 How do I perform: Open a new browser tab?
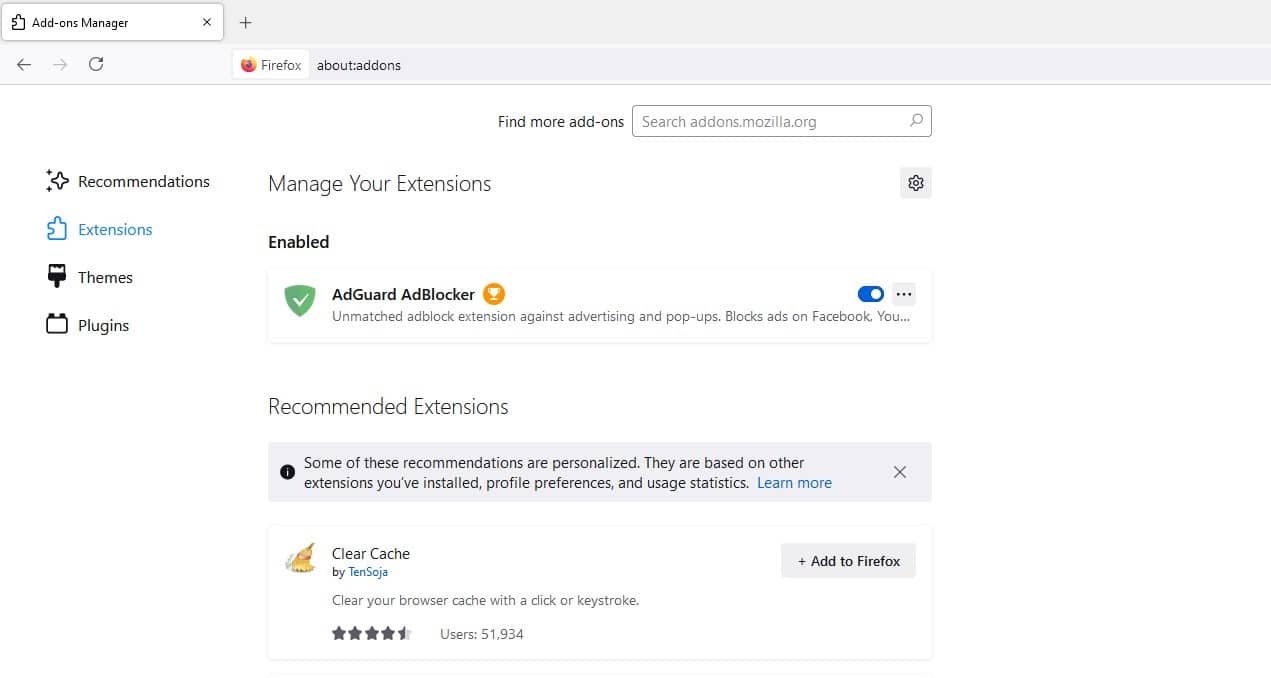point(245,21)
